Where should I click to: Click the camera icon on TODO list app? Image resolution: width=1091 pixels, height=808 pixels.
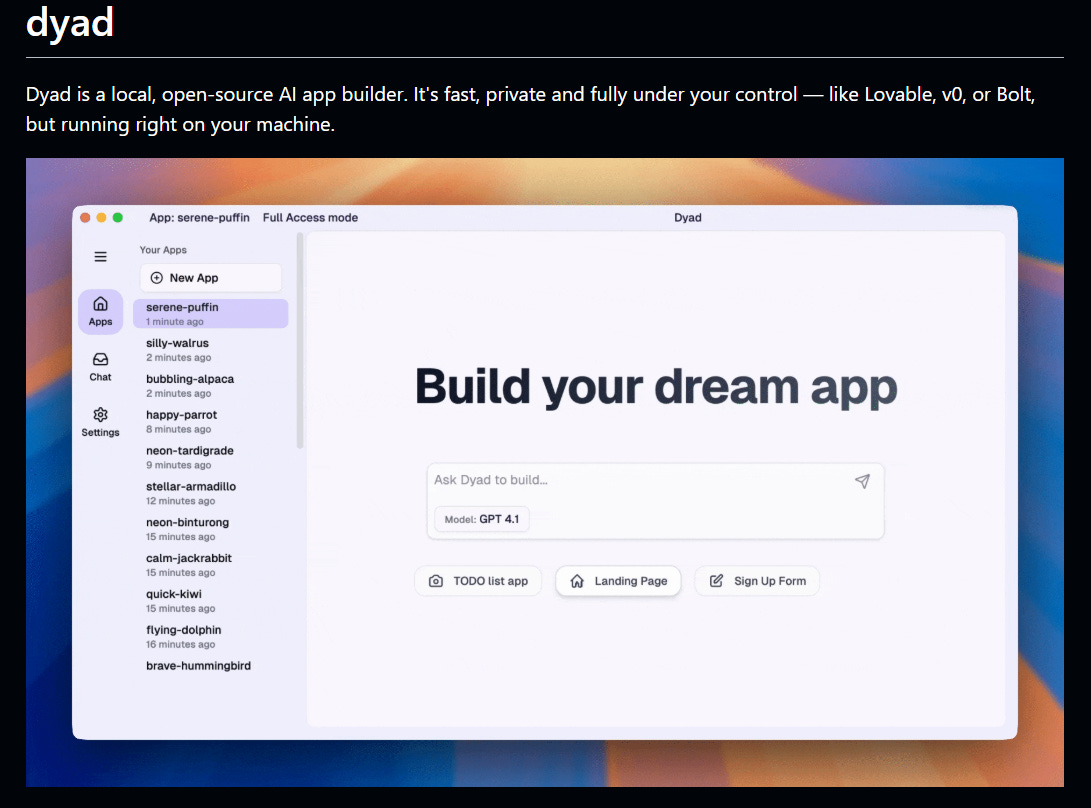tap(436, 581)
